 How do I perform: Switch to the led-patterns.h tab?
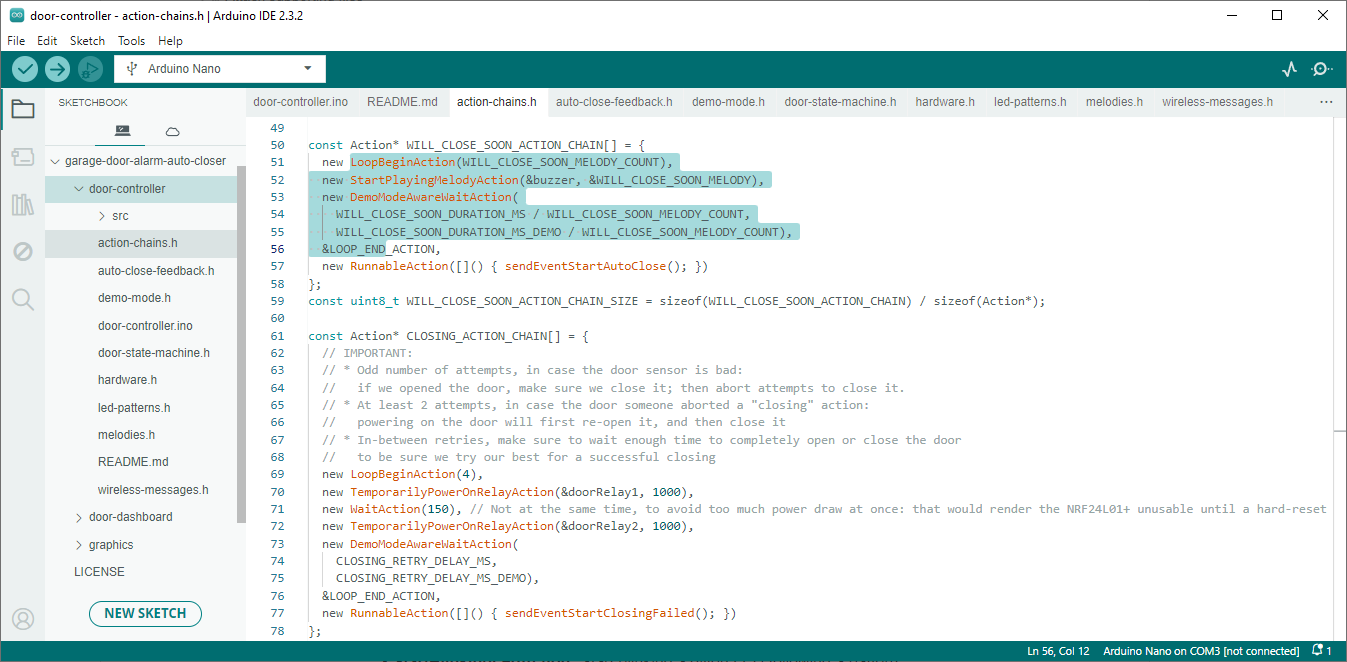(x=1030, y=102)
